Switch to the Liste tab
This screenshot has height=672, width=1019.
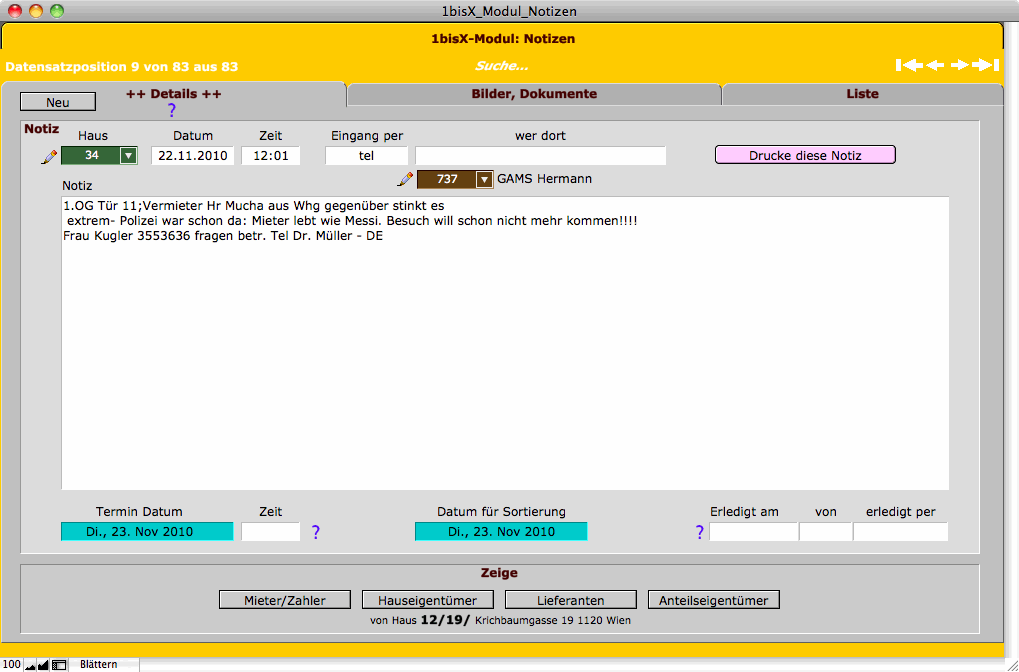861,94
